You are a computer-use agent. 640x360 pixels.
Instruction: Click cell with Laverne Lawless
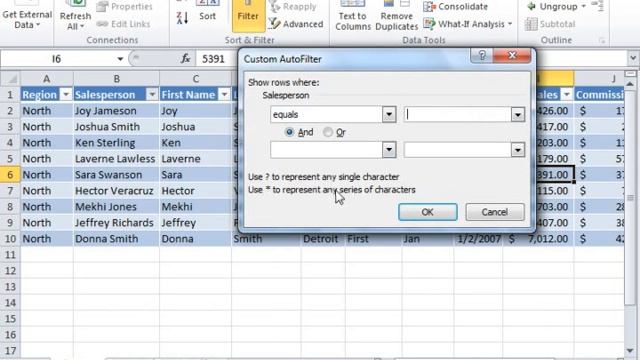click(116, 159)
